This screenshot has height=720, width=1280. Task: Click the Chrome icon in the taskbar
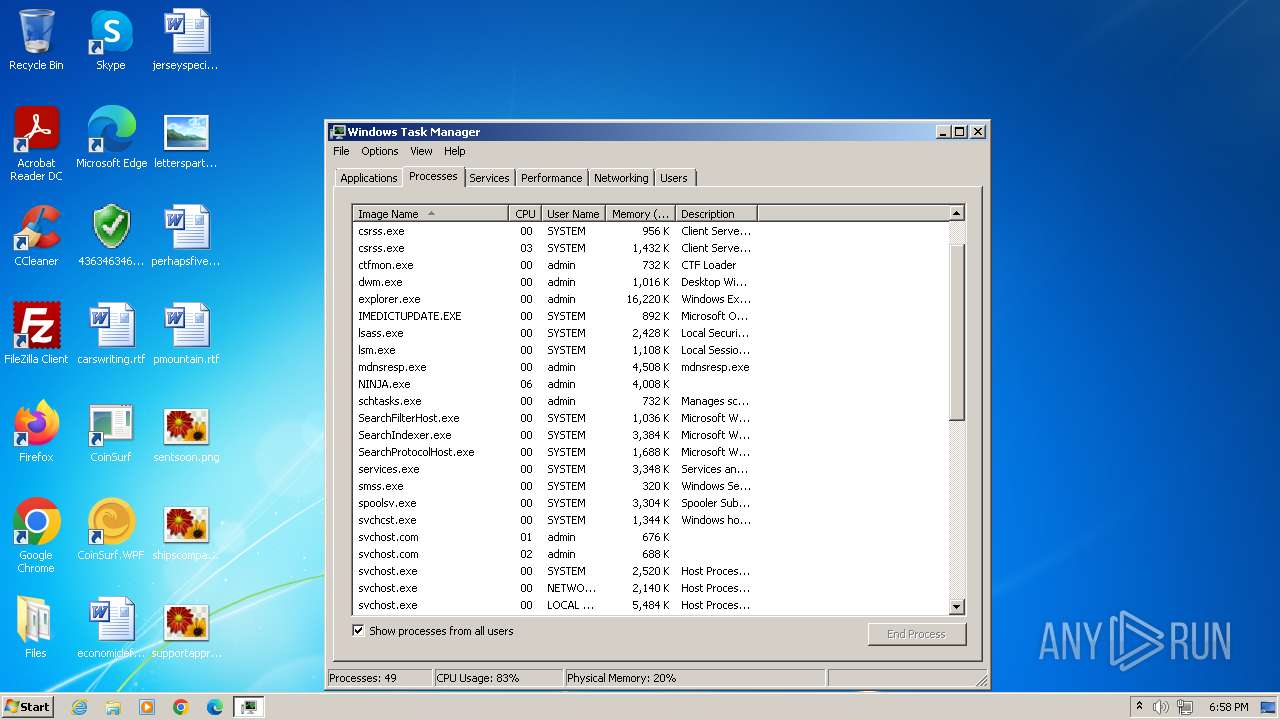point(181,707)
